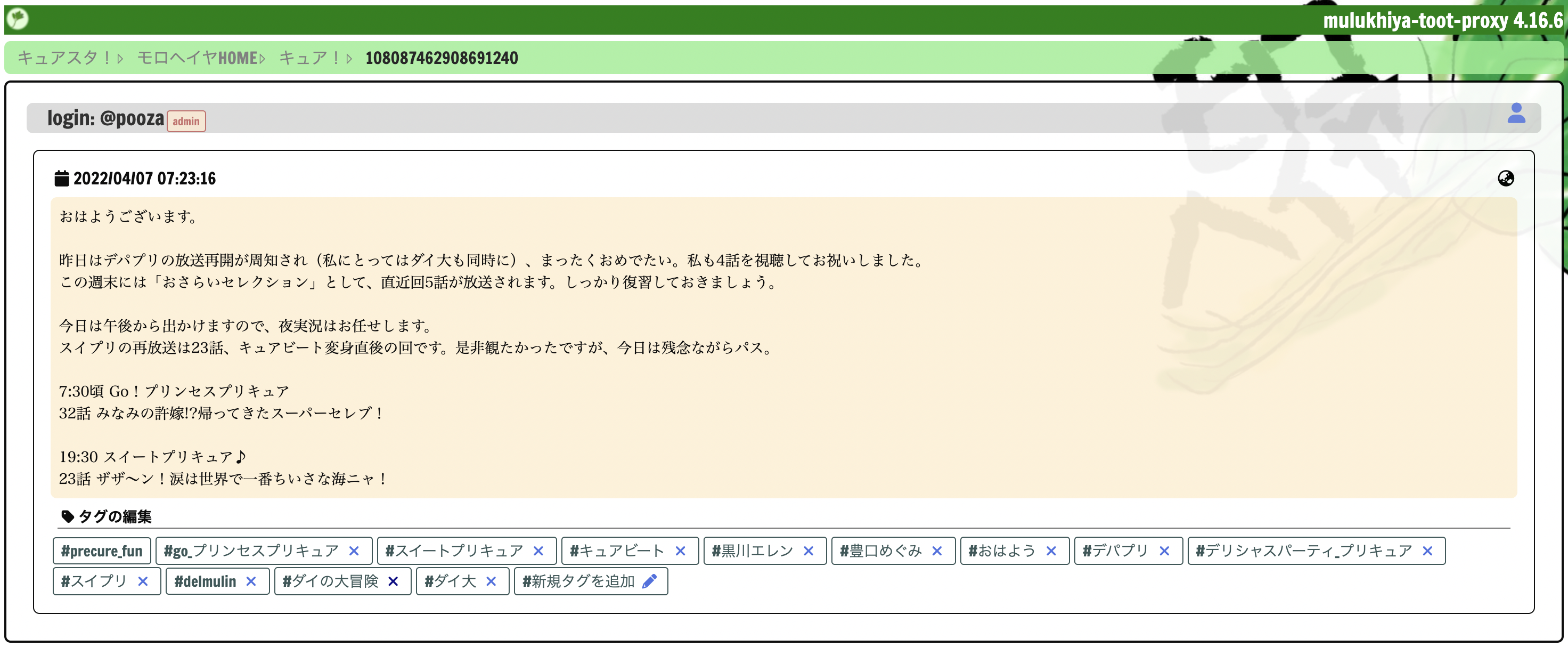Click the #新規タグを追加 field

578,582
